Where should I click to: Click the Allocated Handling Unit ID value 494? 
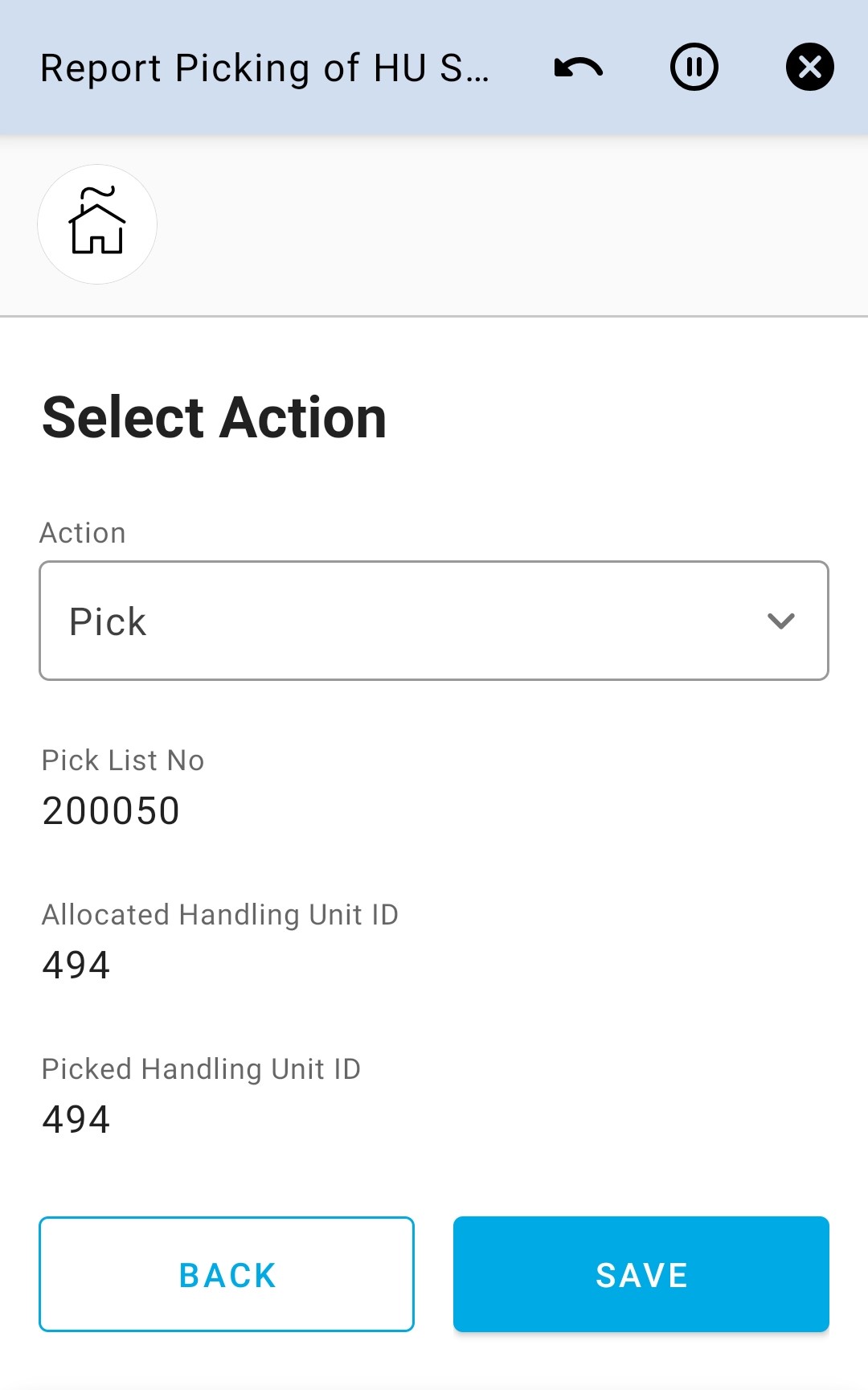coord(76,965)
